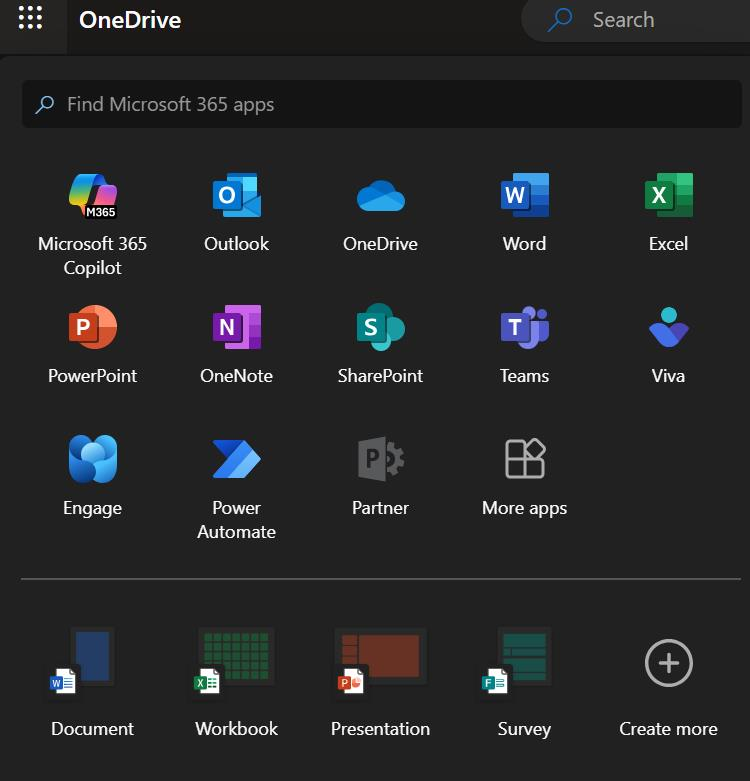The width and height of the screenshot is (750, 781).
Task: Click the top Search box
Action: tap(635, 20)
